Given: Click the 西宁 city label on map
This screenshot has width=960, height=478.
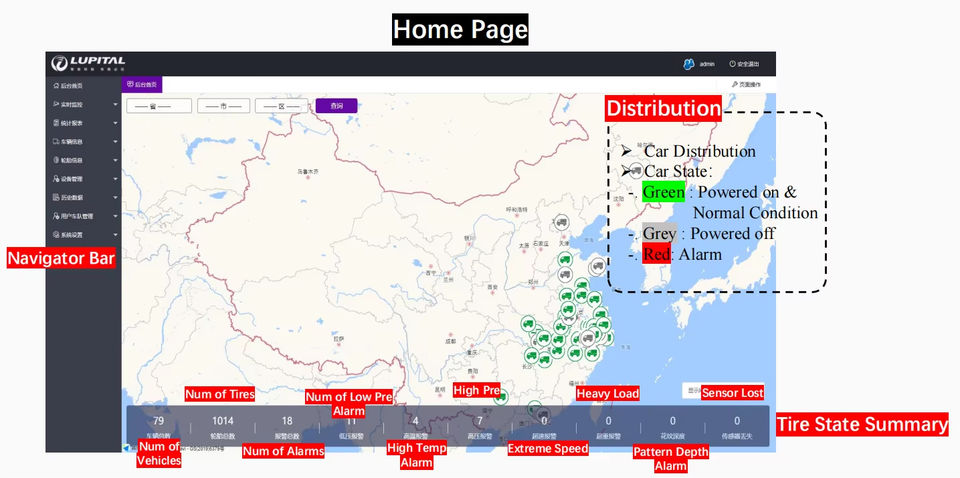Looking at the screenshot, I should pos(430,273).
